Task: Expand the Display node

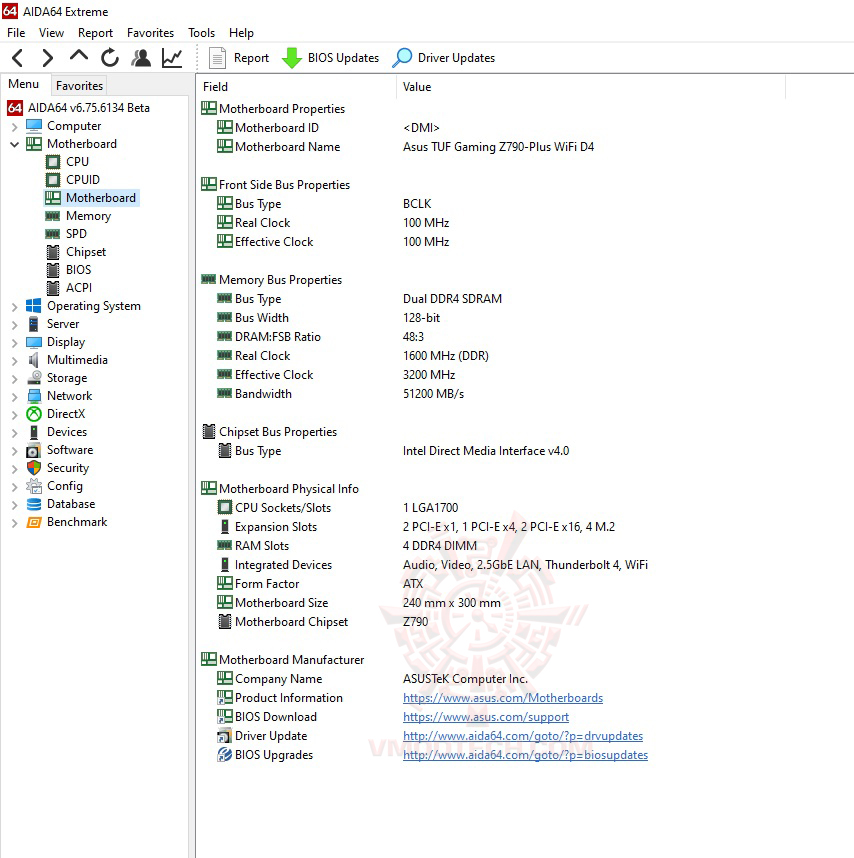Action: click(15, 343)
